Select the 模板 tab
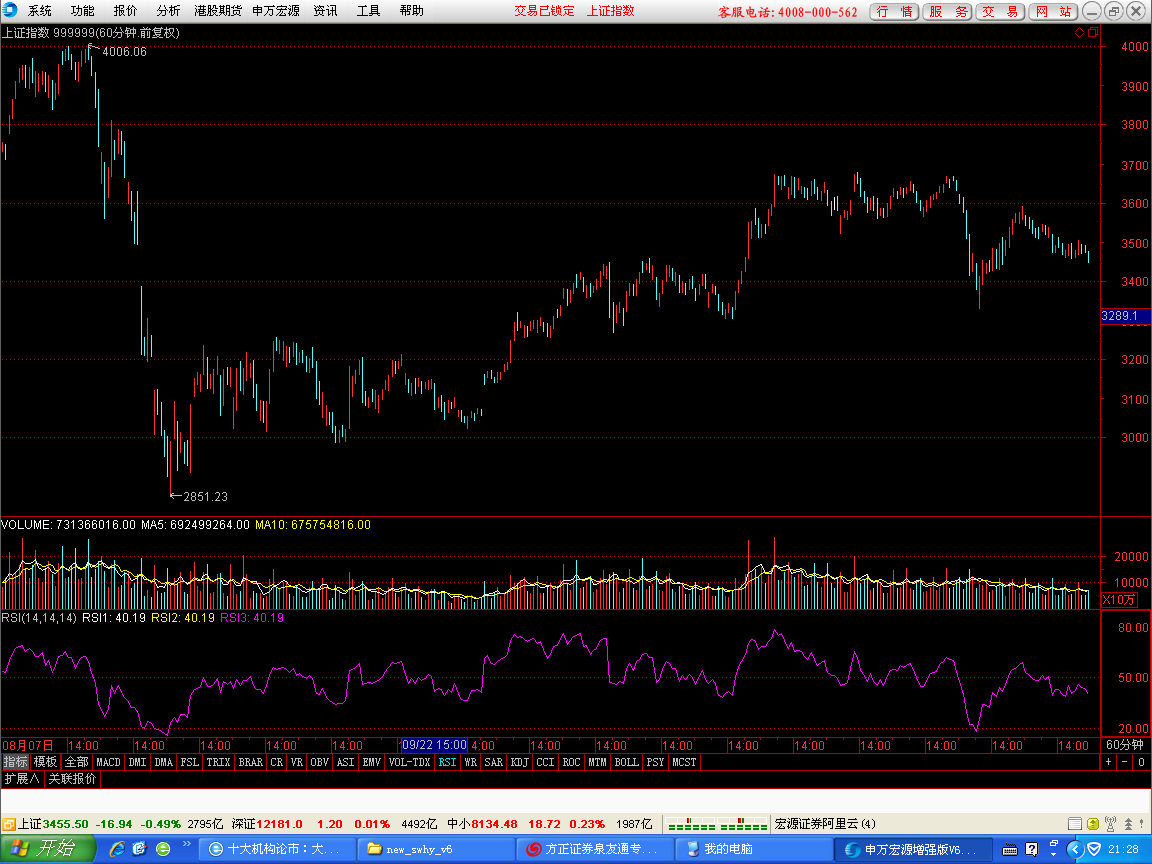The width and height of the screenshot is (1152, 864). point(46,762)
